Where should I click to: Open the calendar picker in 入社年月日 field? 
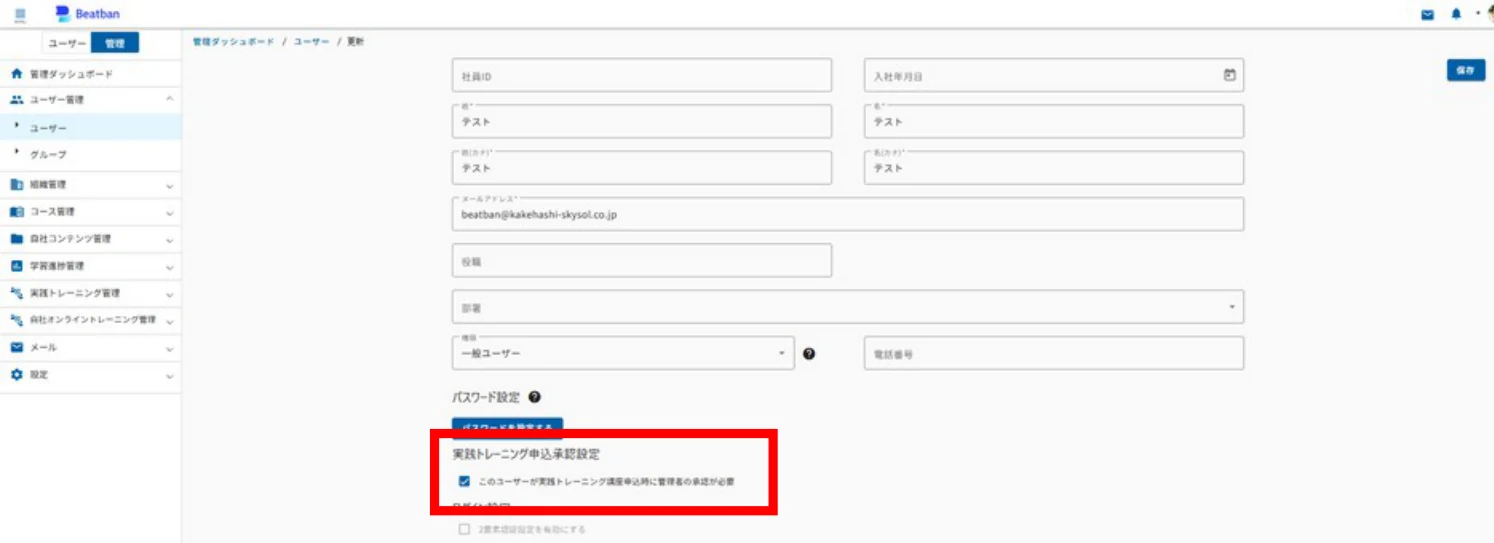(x=1230, y=75)
